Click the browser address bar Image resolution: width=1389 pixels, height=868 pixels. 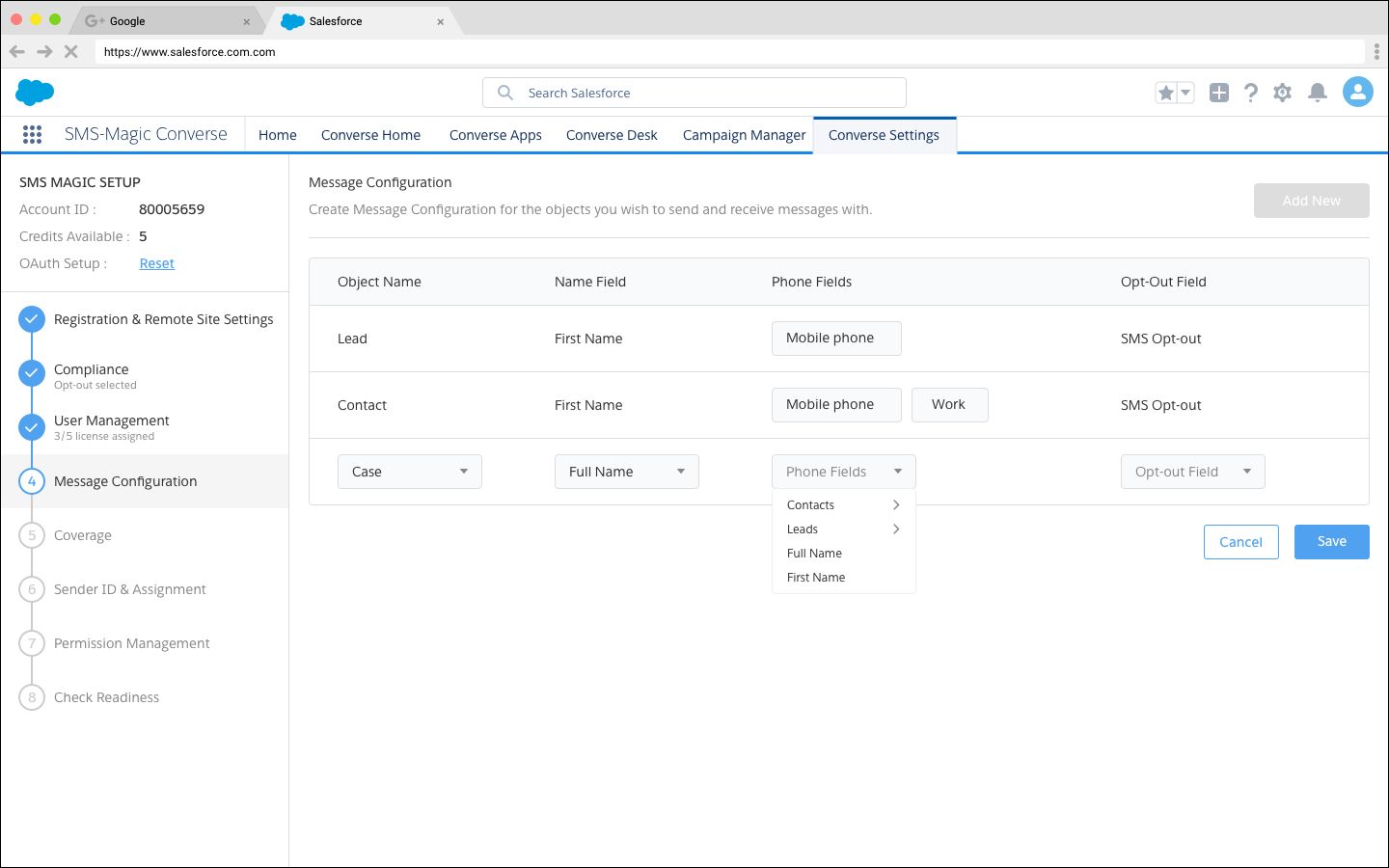click(x=729, y=52)
